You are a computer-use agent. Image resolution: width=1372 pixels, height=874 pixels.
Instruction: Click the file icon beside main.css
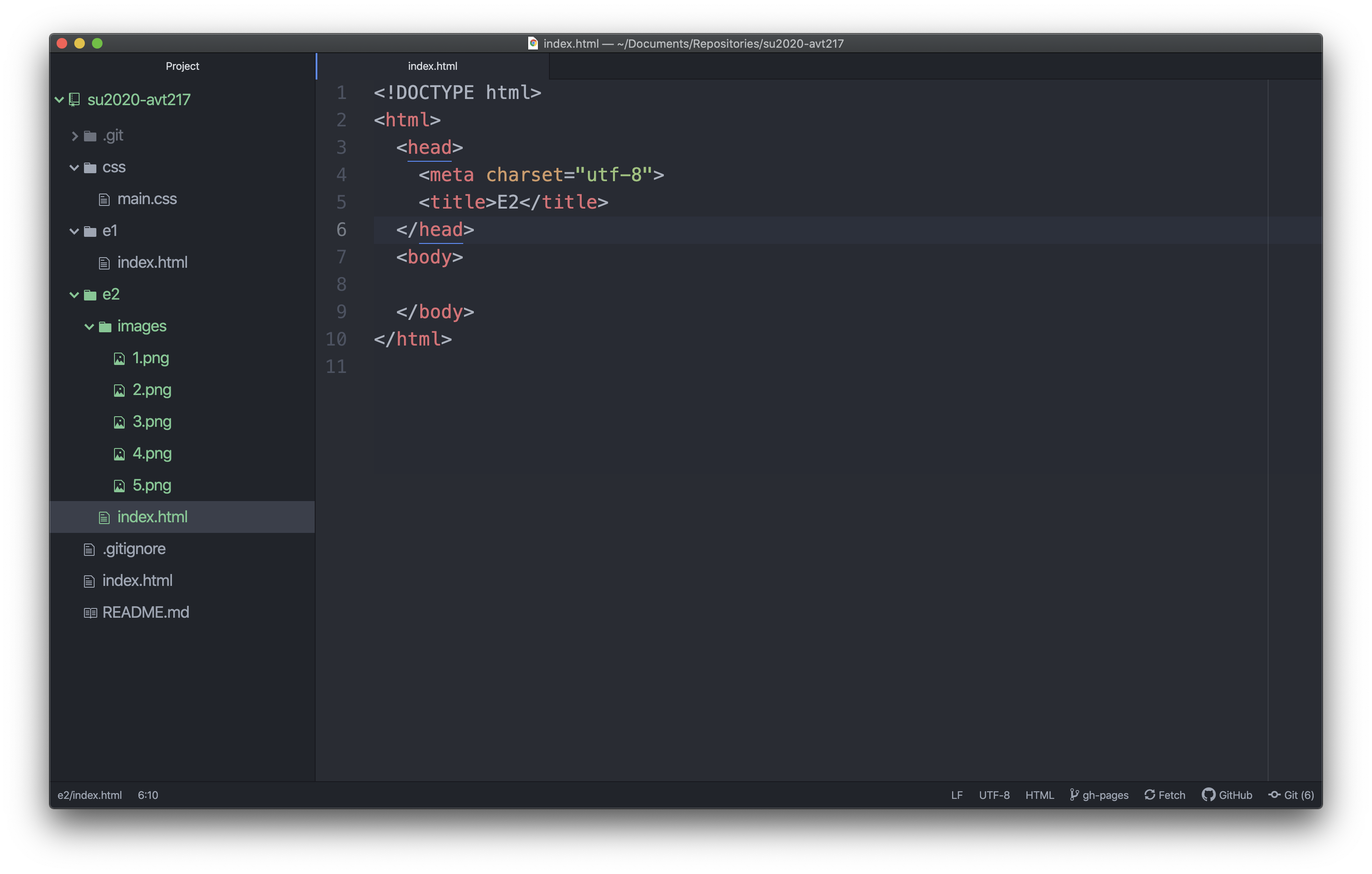click(104, 199)
